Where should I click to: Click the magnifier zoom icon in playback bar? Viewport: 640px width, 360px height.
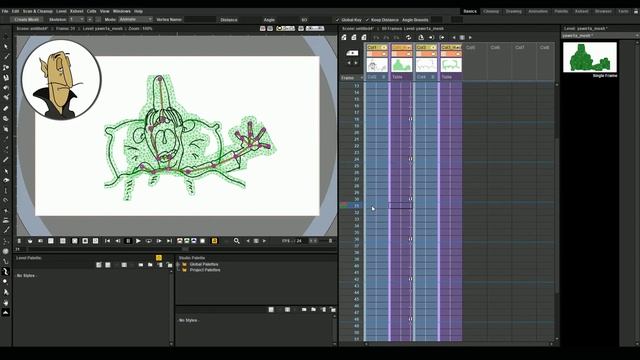236,241
